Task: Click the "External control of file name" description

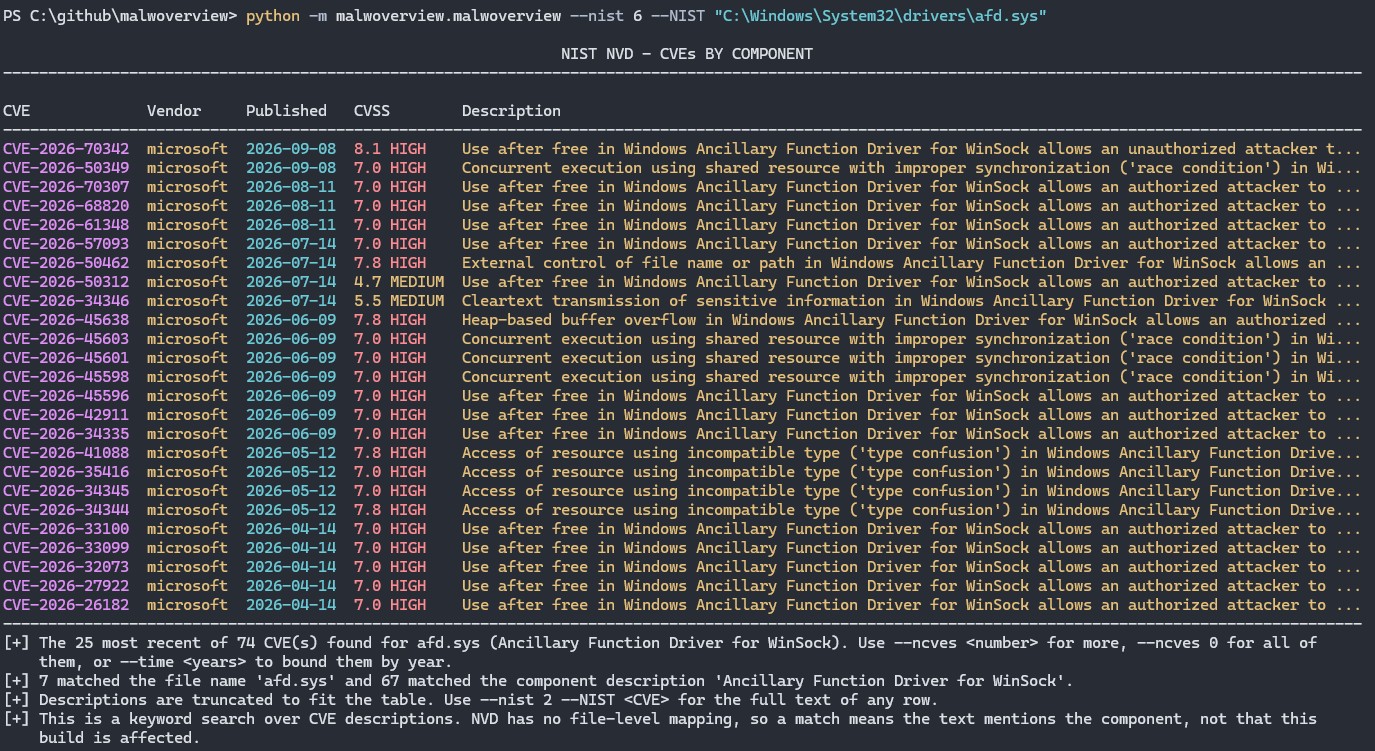Action: [x=912, y=263]
